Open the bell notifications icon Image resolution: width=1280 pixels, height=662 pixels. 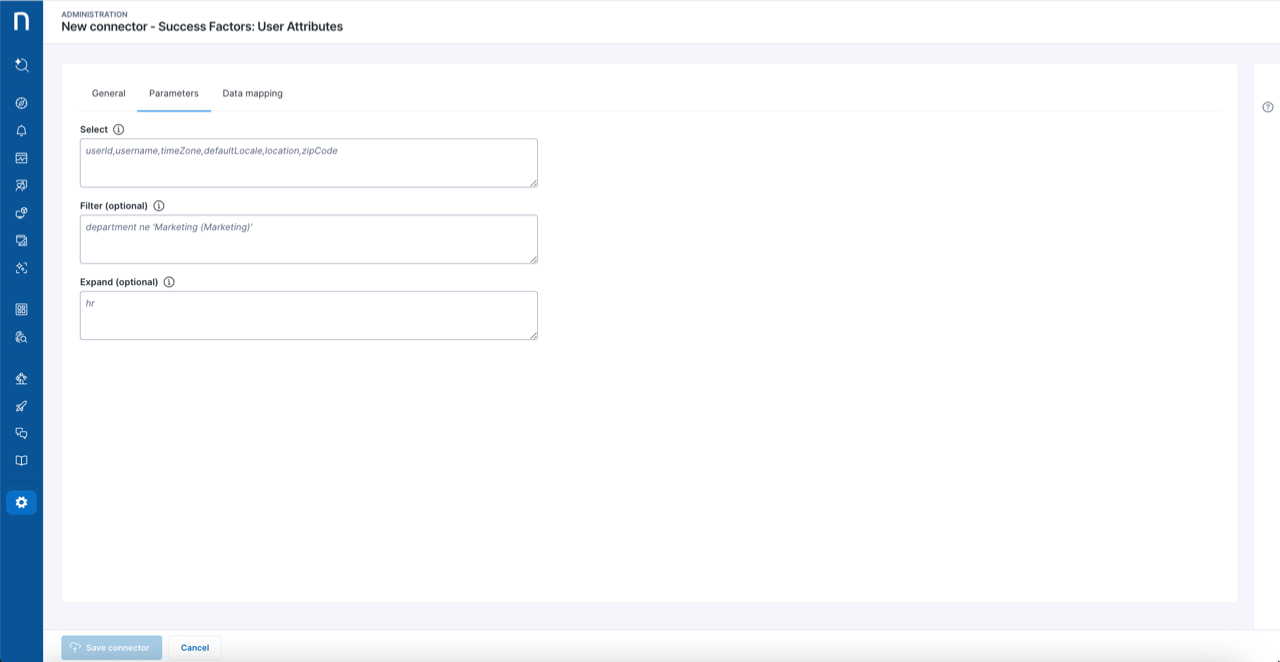pos(21,131)
